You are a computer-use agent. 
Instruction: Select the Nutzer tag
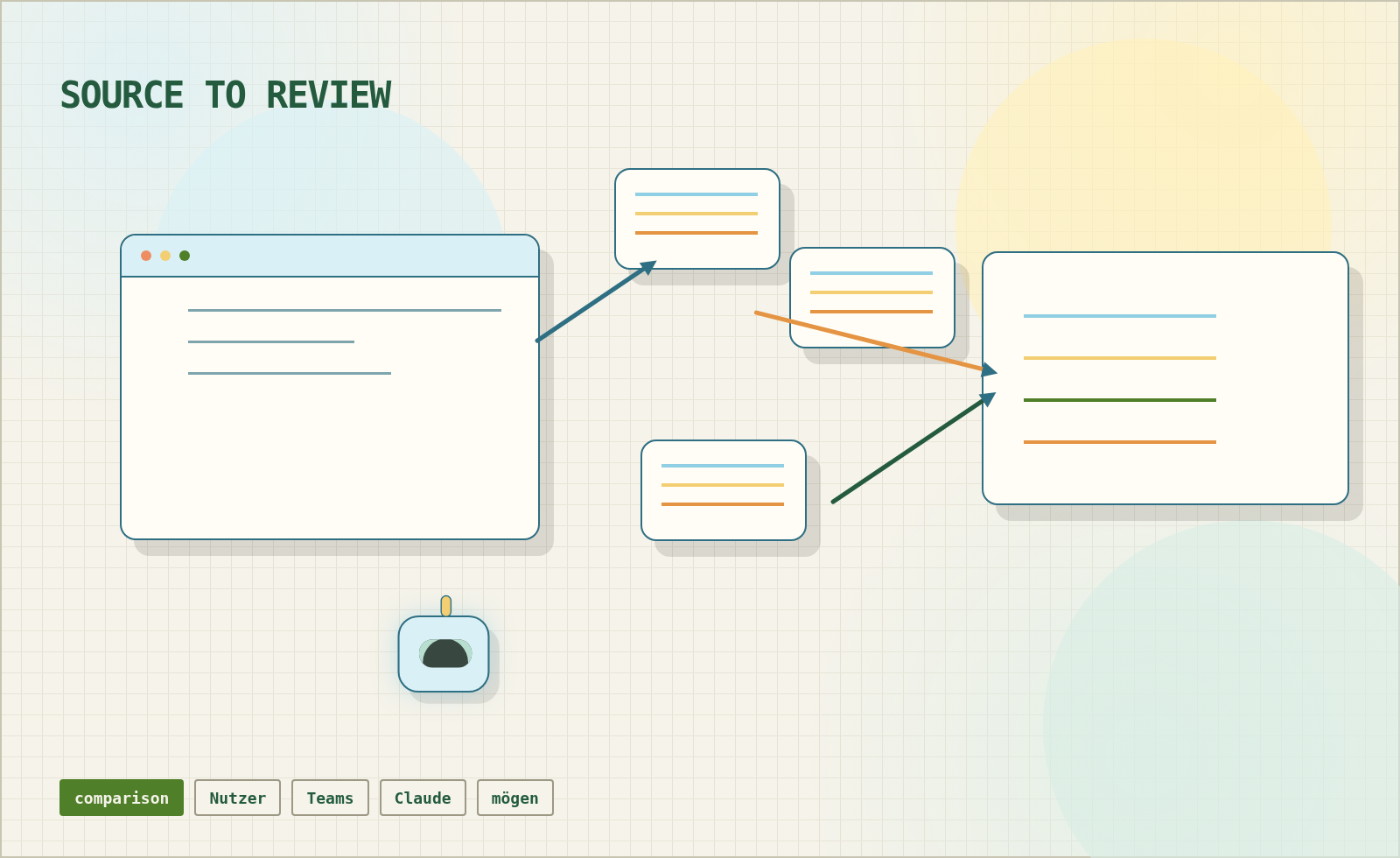tap(237, 798)
